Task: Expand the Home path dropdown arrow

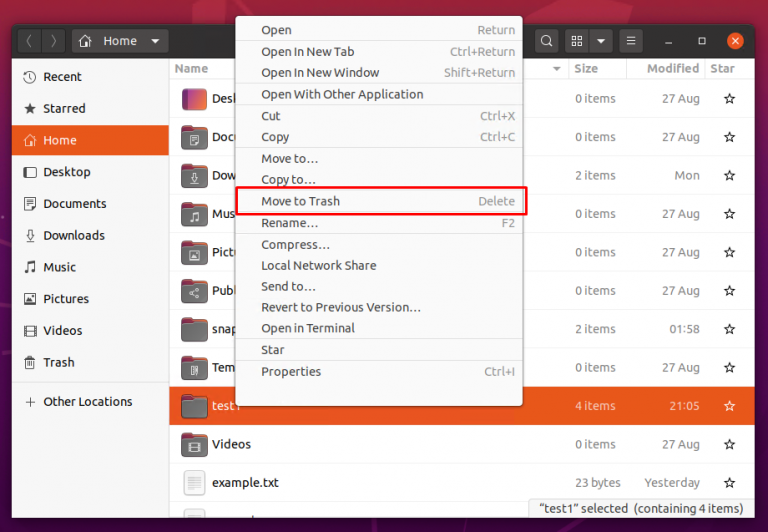Action: coord(155,41)
